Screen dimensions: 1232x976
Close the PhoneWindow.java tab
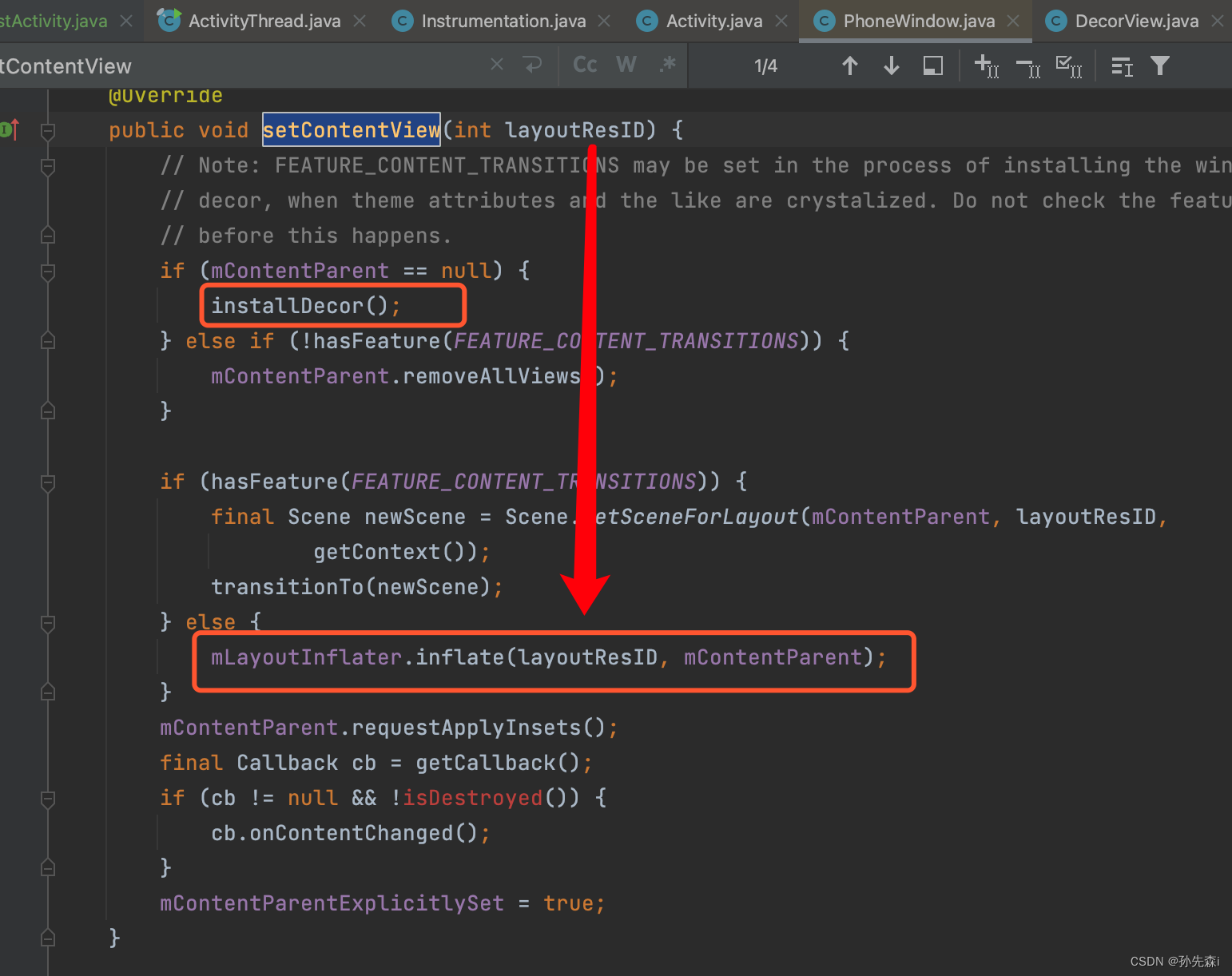(x=1013, y=21)
